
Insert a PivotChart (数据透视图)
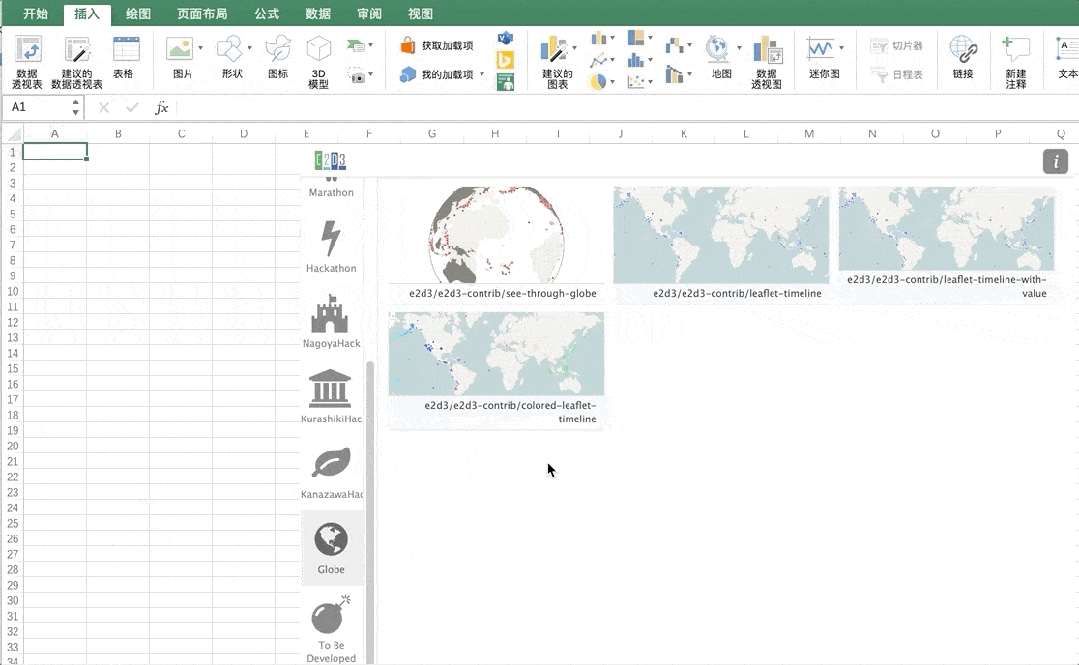point(767,61)
